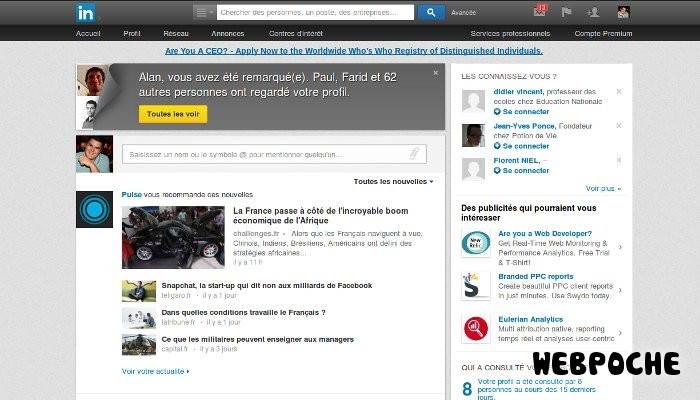The image size is (700, 400).
Task: Connect with didier vincent
Action: pyautogui.click(x=521, y=112)
